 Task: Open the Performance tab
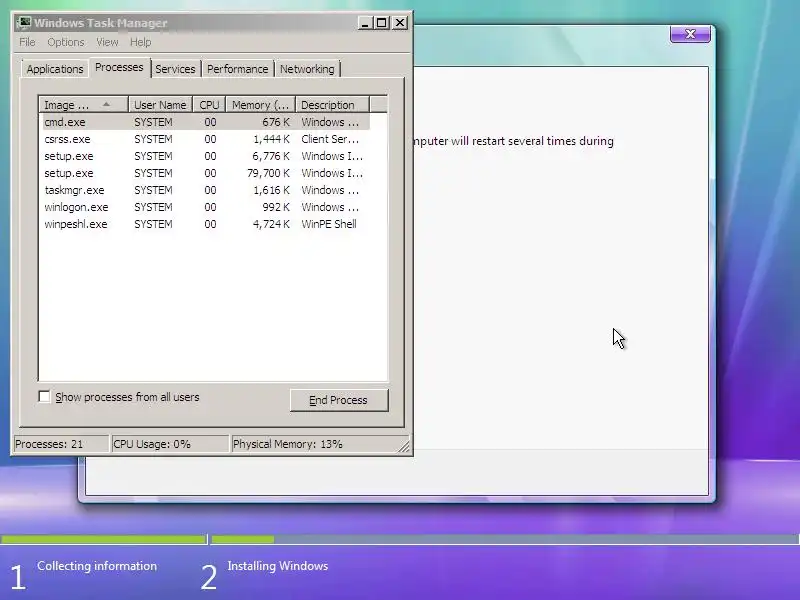coord(237,69)
